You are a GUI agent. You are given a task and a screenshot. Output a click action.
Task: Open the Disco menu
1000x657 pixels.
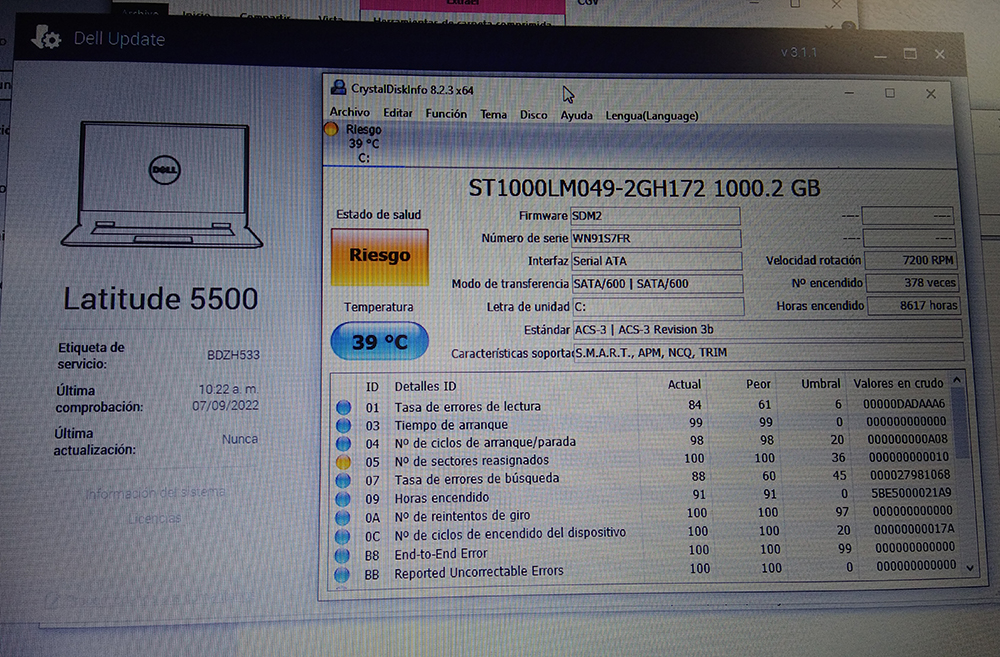[x=533, y=115]
